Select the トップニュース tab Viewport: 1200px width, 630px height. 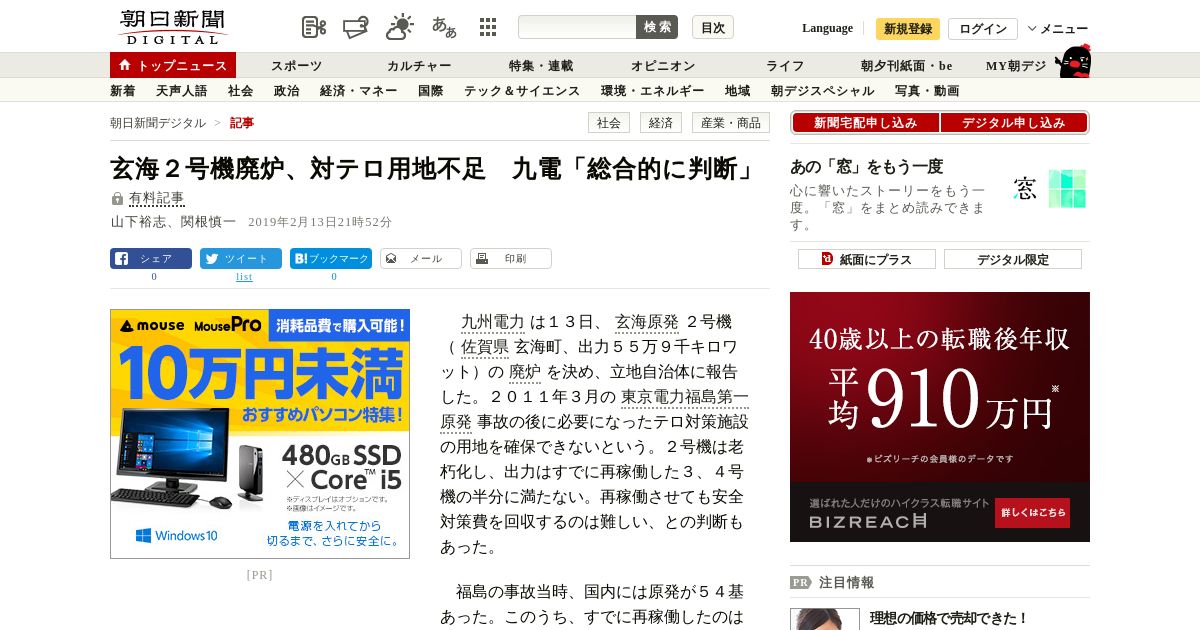click(x=173, y=65)
